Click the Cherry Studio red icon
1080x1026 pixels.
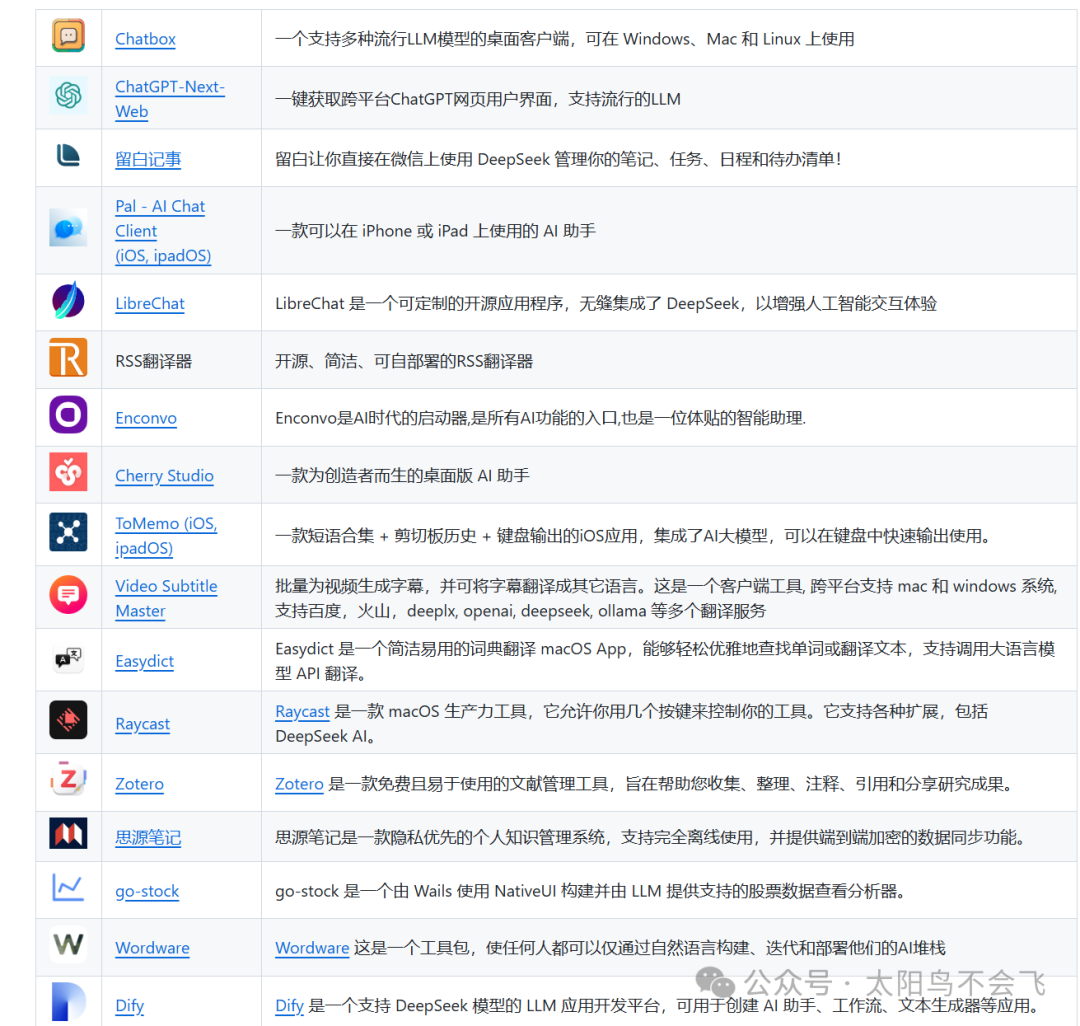pos(68,474)
